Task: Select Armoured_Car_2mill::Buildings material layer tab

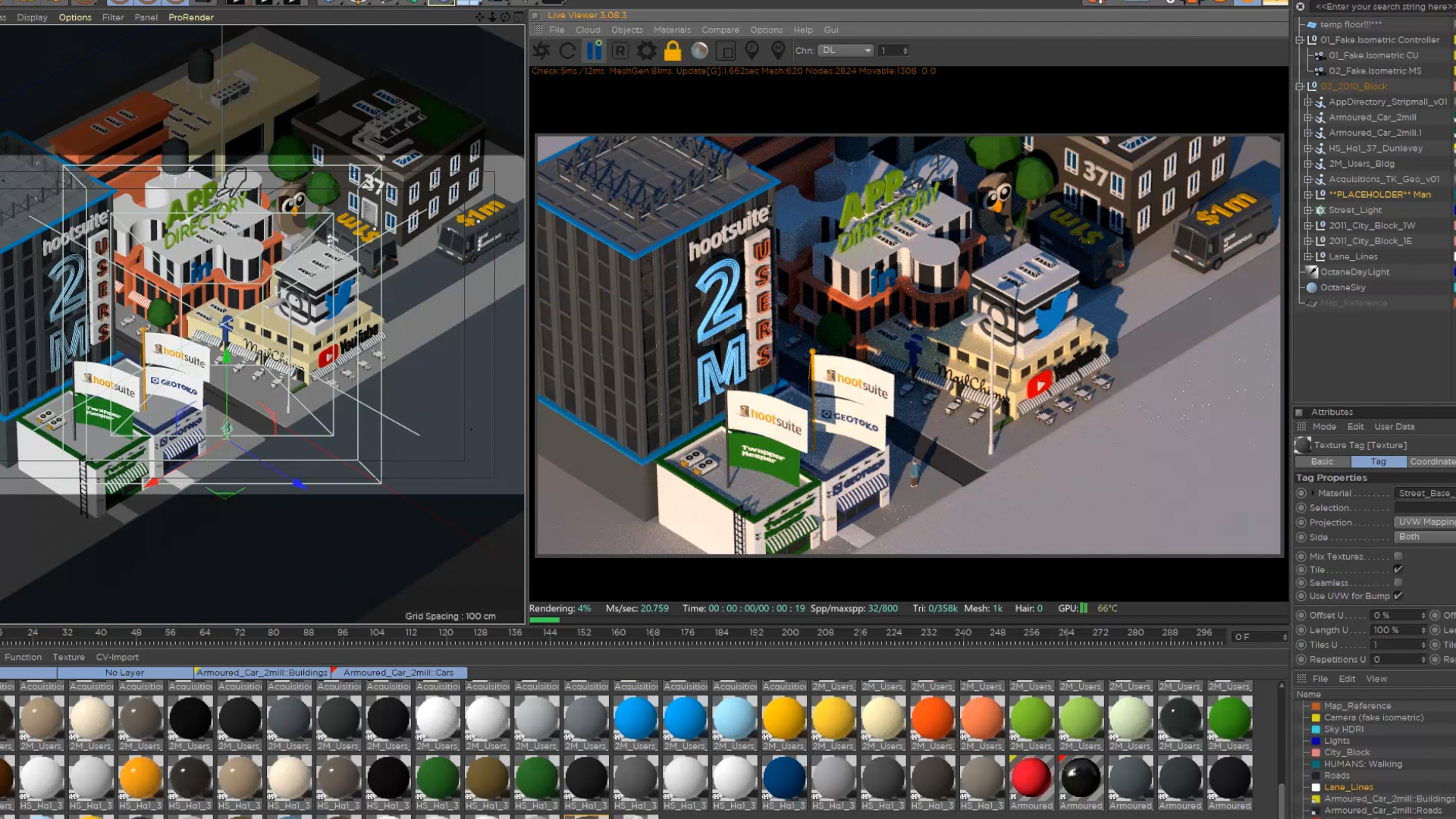Action: (262, 673)
